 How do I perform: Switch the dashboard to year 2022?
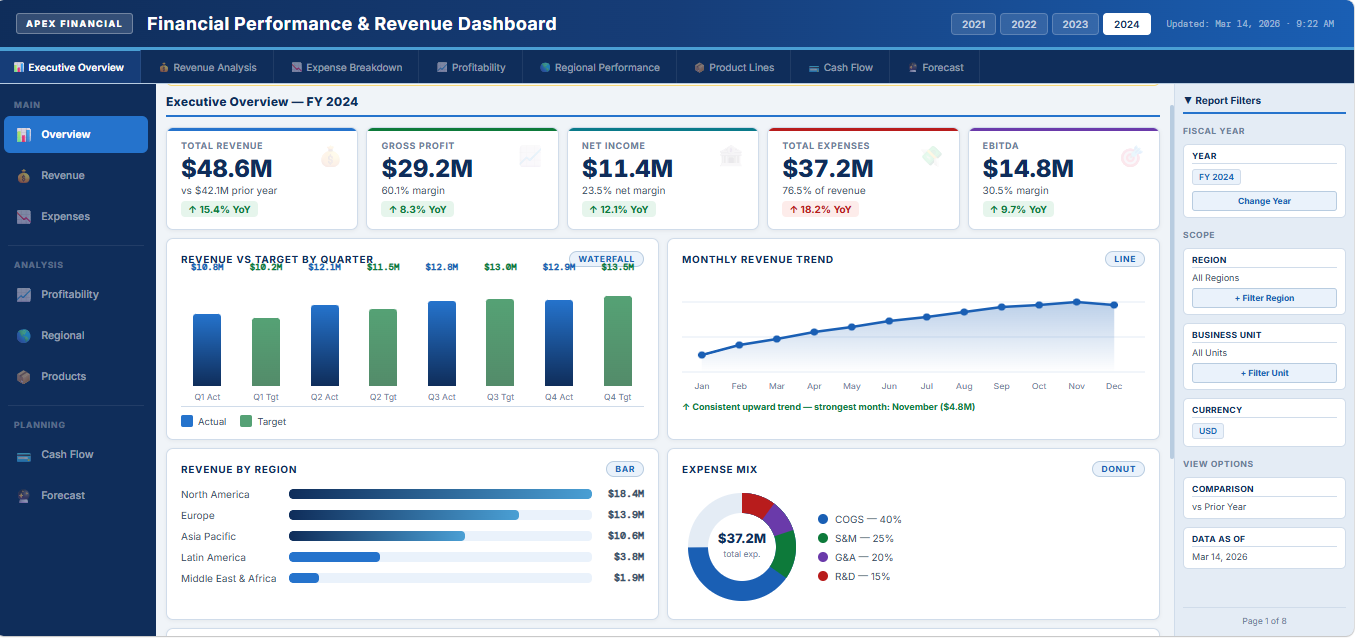coord(1024,24)
